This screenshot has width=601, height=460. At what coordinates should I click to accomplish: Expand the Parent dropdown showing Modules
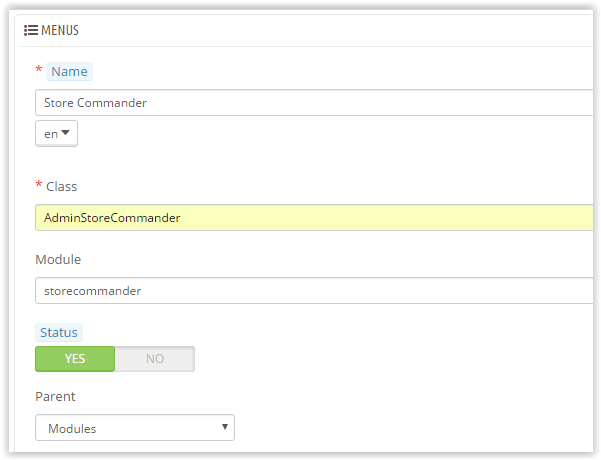pyautogui.click(x=135, y=428)
